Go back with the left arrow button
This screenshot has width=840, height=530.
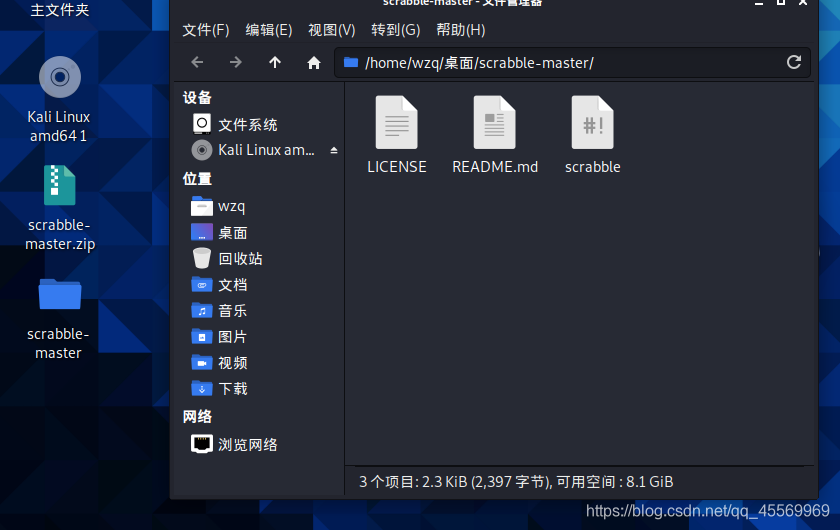click(x=197, y=63)
